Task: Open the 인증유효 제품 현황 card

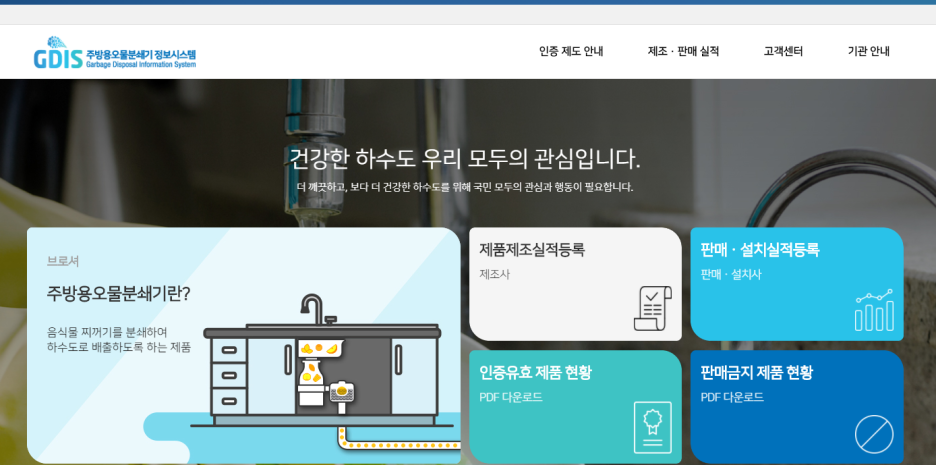Action: point(575,407)
